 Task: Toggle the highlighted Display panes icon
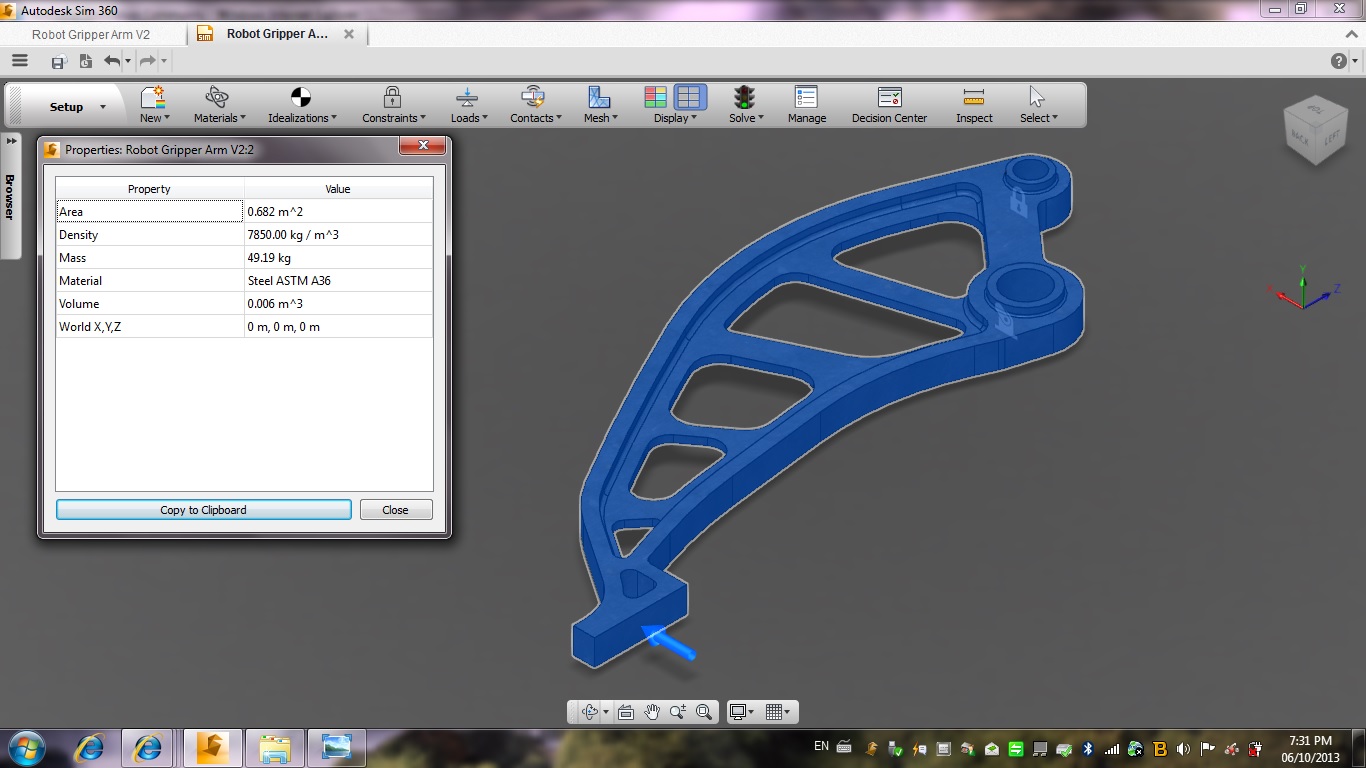(x=689, y=97)
